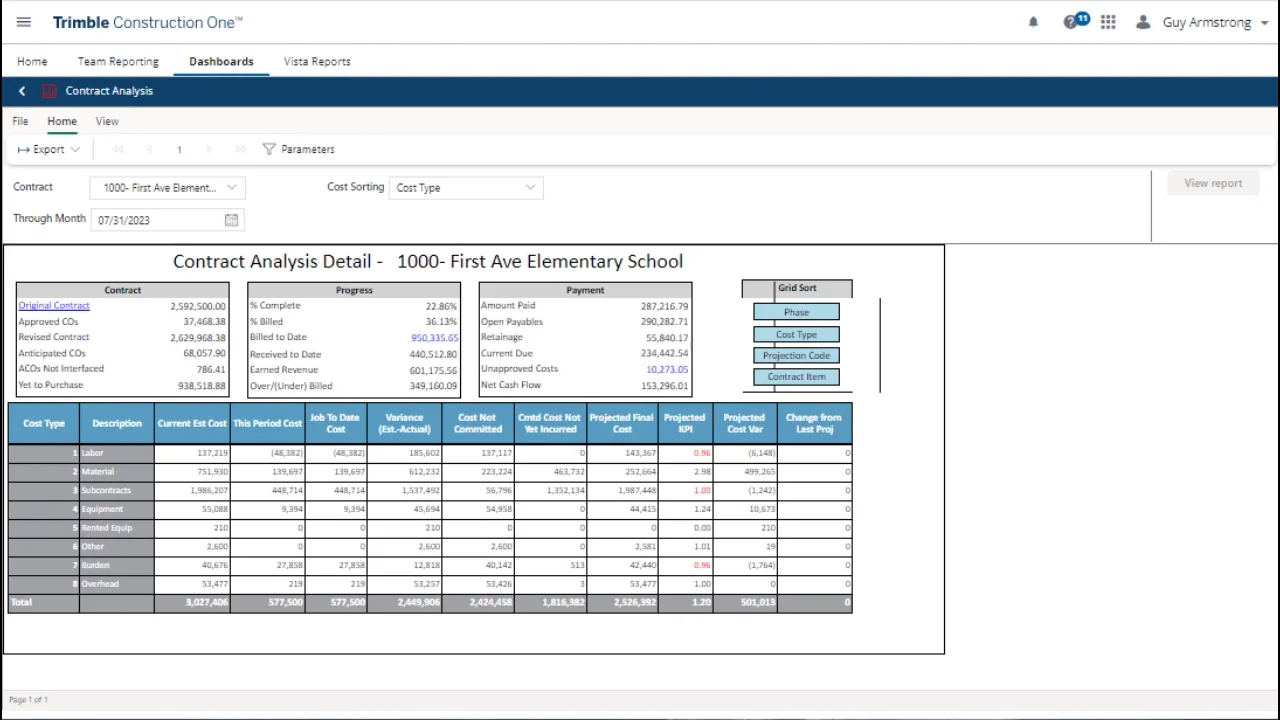The image size is (1280, 720).
Task: Switch to the Team Reporting tab
Action: click(x=118, y=61)
